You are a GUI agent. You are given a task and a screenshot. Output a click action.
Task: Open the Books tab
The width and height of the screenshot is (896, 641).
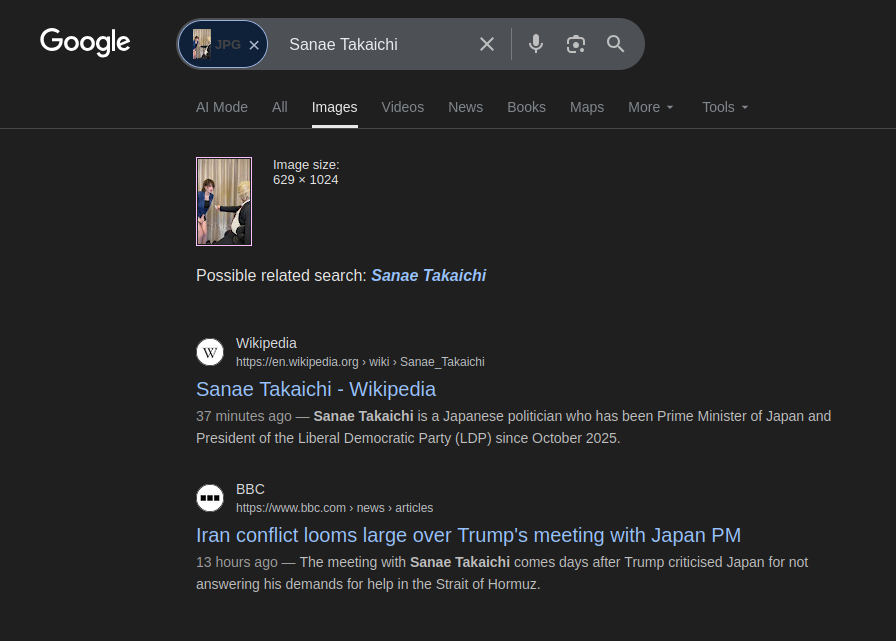click(526, 107)
